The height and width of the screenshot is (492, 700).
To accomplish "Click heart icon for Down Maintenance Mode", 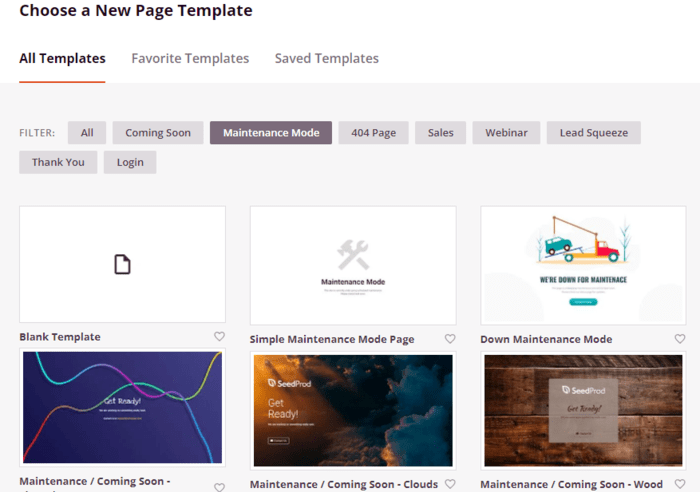I will click(x=680, y=339).
